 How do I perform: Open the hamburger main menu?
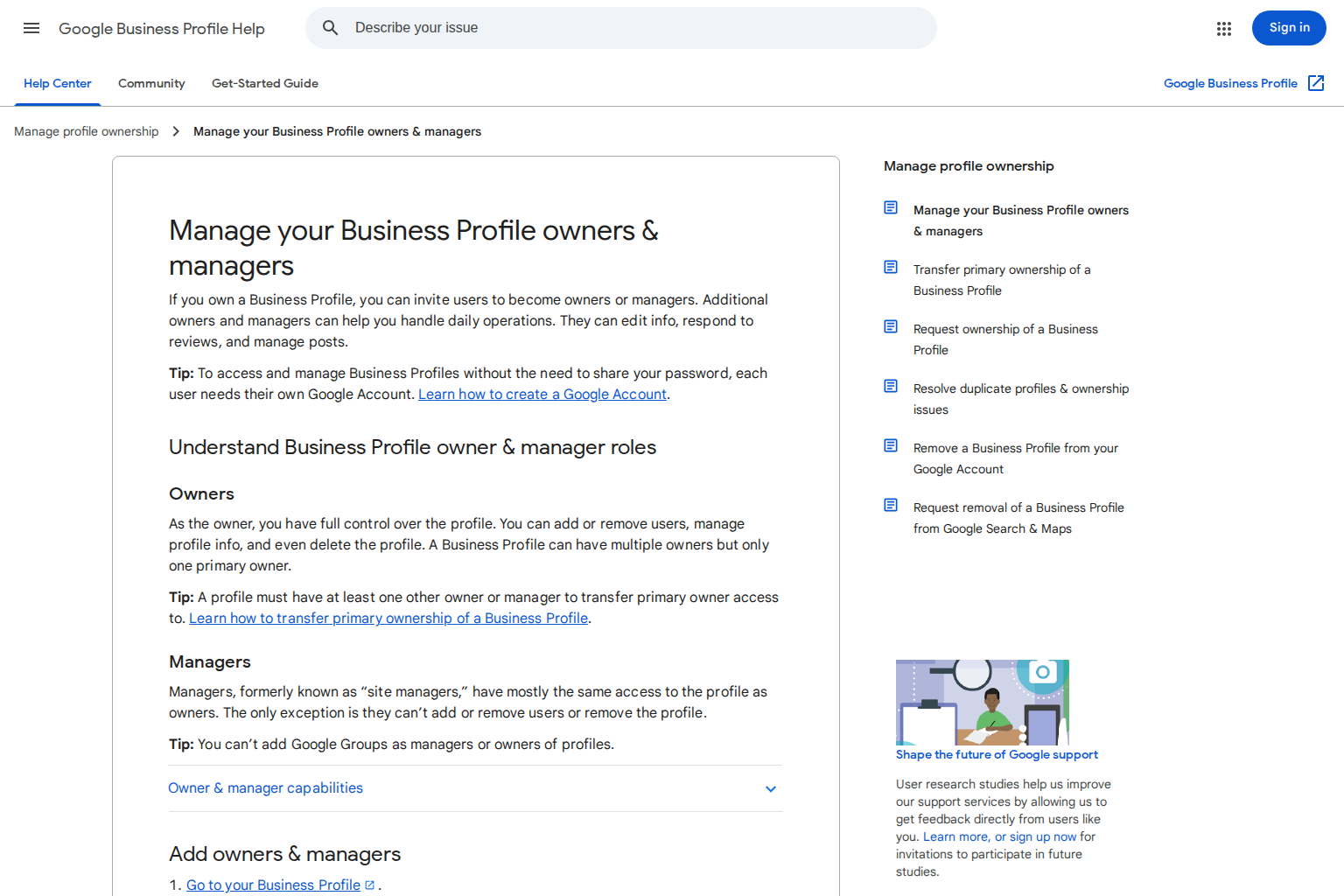[x=31, y=28]
